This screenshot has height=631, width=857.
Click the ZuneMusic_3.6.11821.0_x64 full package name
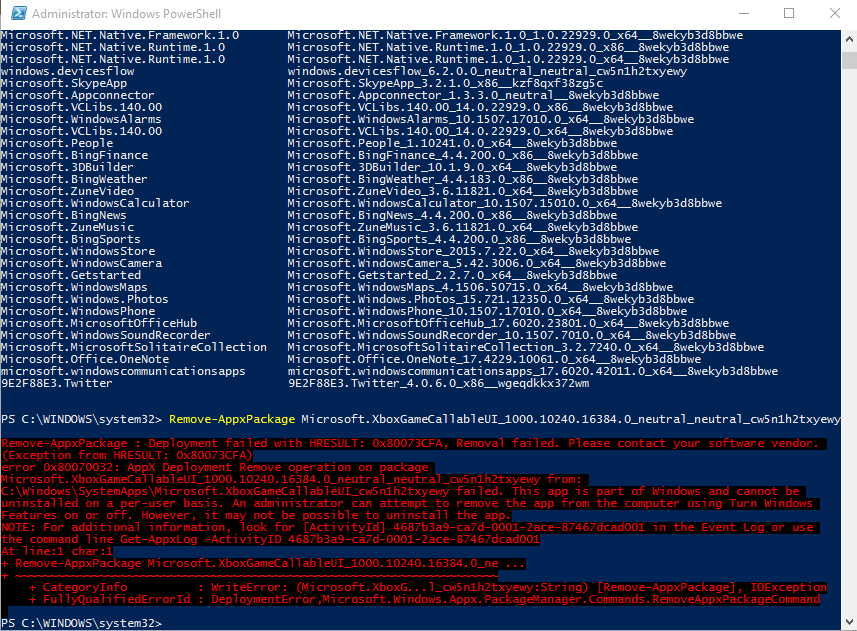tap(463, 227)
